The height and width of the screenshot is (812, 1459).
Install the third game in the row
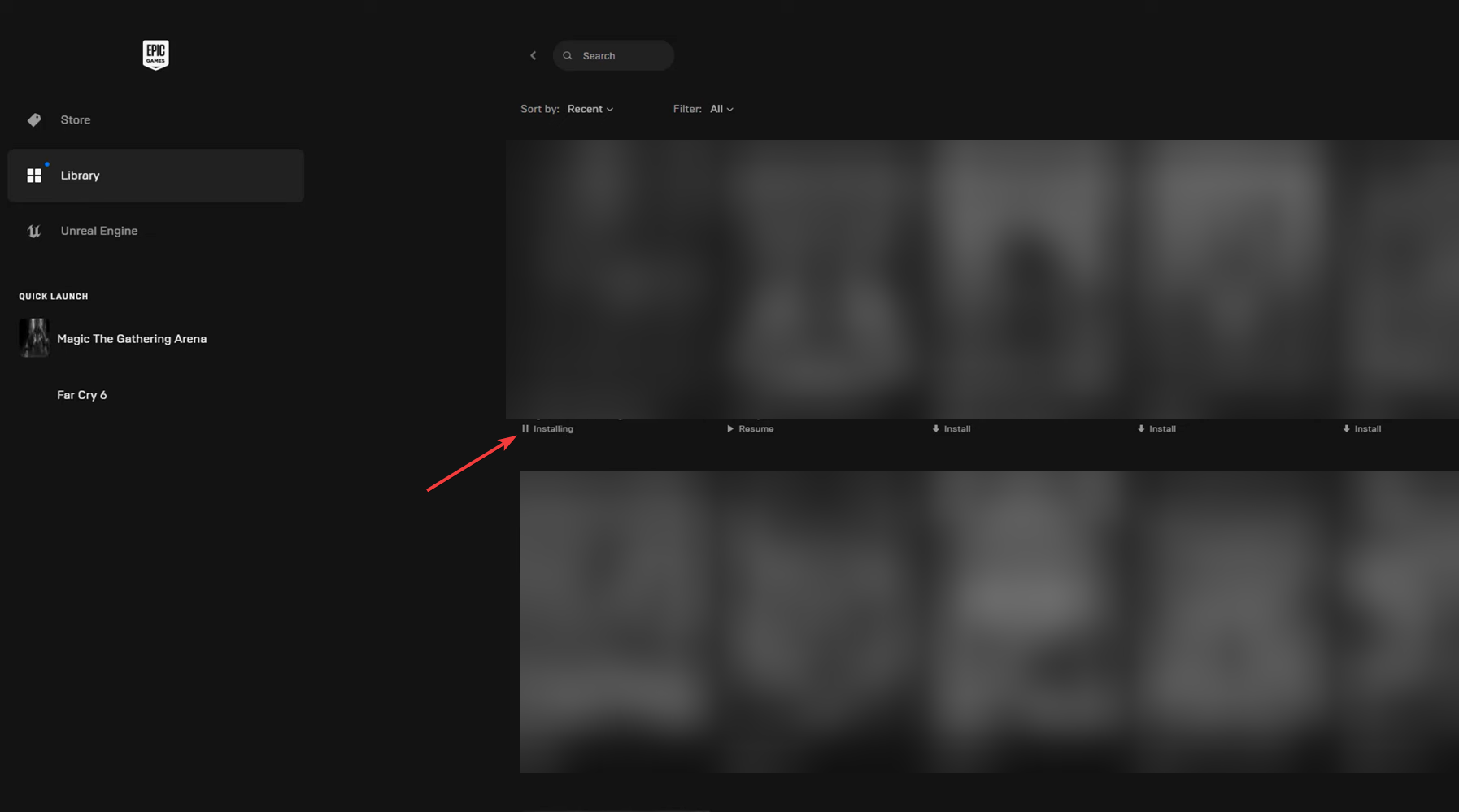pos(951,429)
